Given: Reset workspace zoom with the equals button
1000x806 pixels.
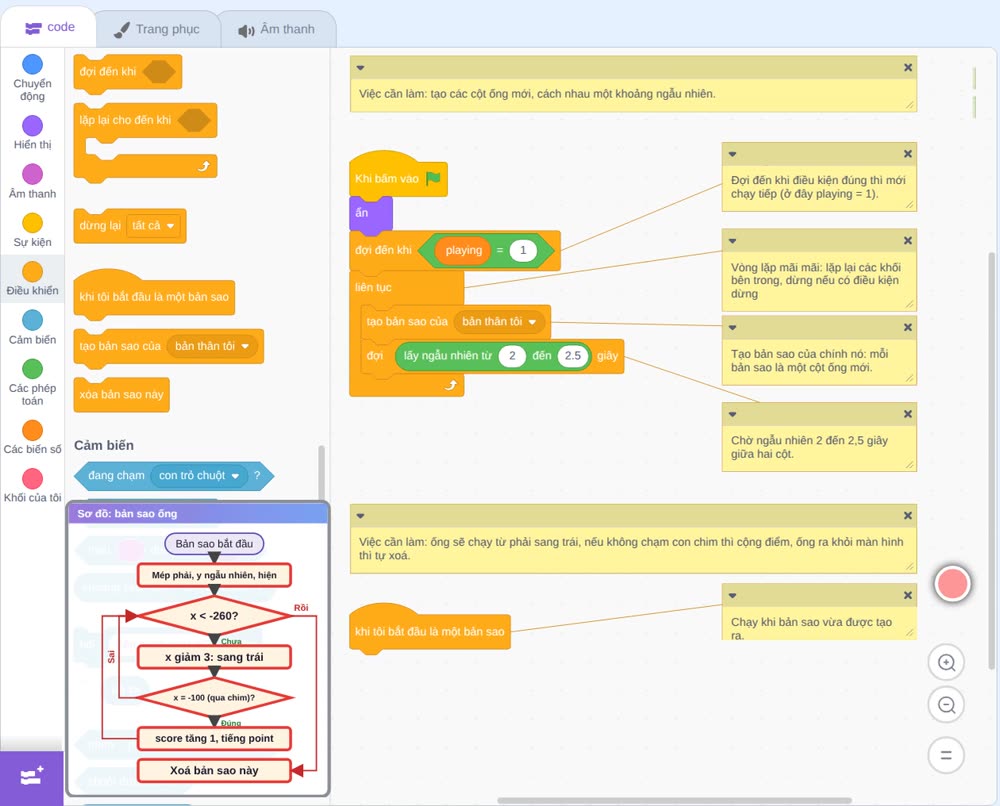Looking at the screenshot, I should [946, 756].
